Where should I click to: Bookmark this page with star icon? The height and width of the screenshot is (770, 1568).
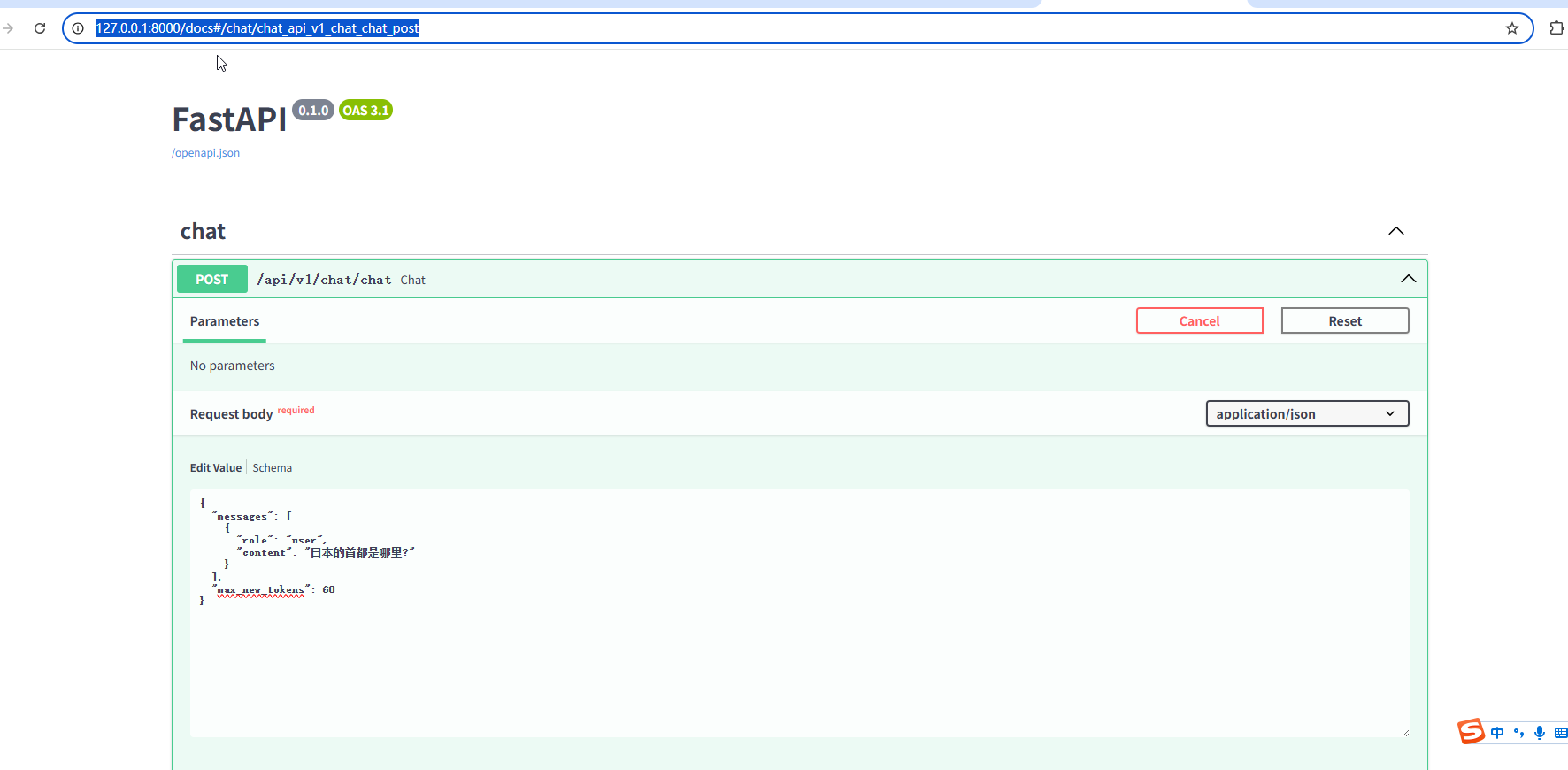pos(1512,28)
